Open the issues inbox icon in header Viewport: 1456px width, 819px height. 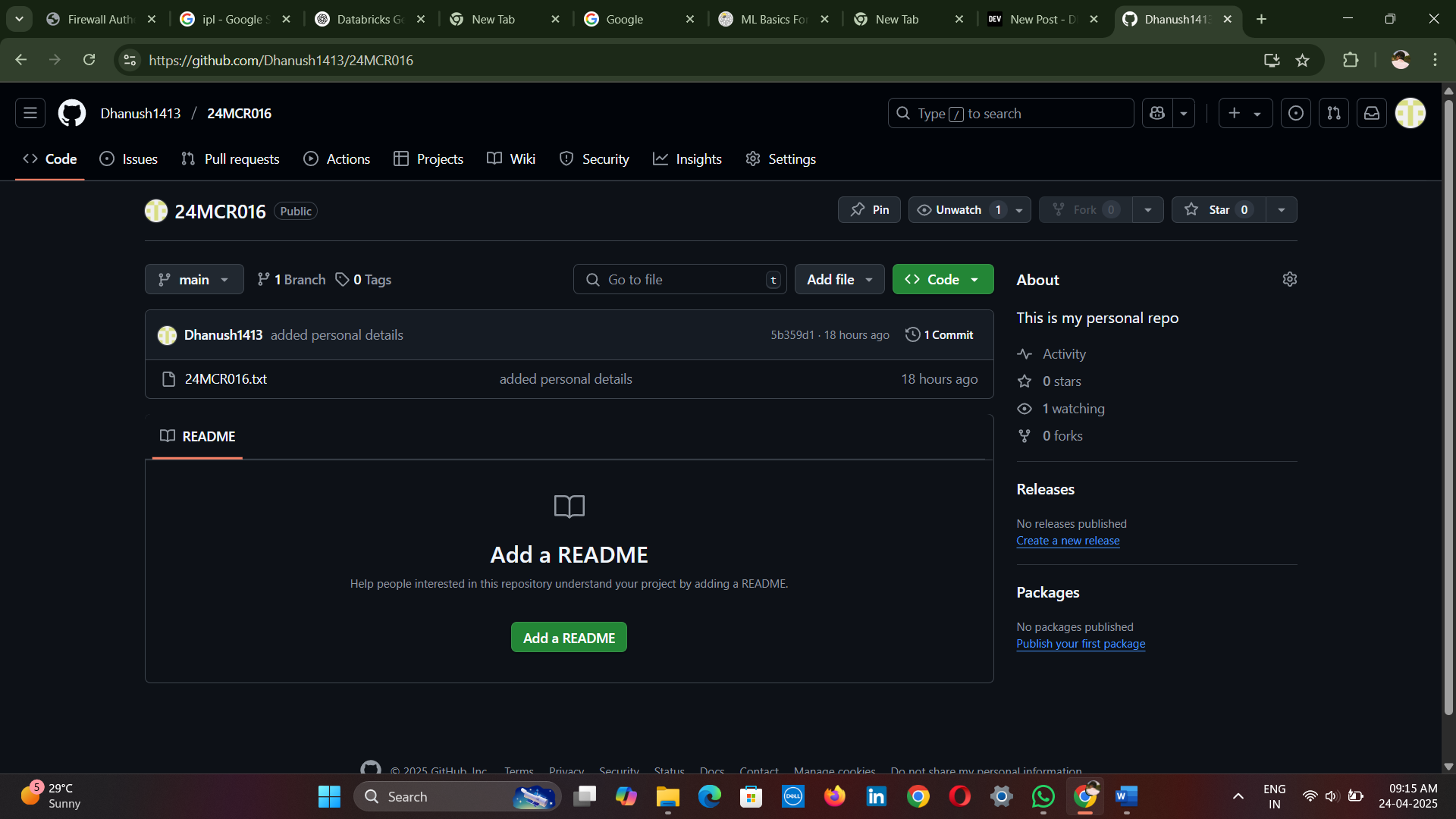[x=1296, y=113]
